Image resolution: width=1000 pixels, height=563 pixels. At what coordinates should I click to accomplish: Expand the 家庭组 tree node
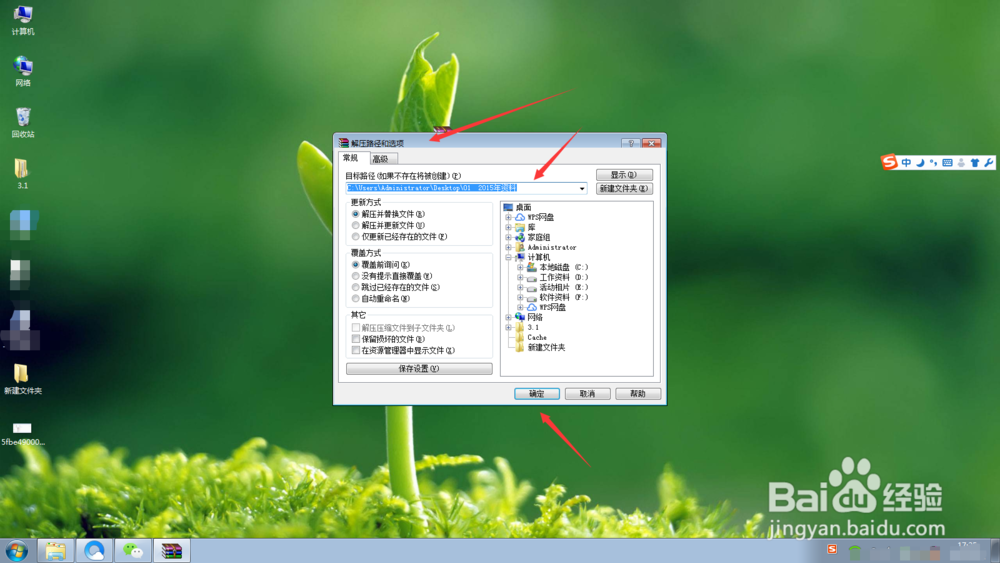pyautogui.click(x=508, y=237)
